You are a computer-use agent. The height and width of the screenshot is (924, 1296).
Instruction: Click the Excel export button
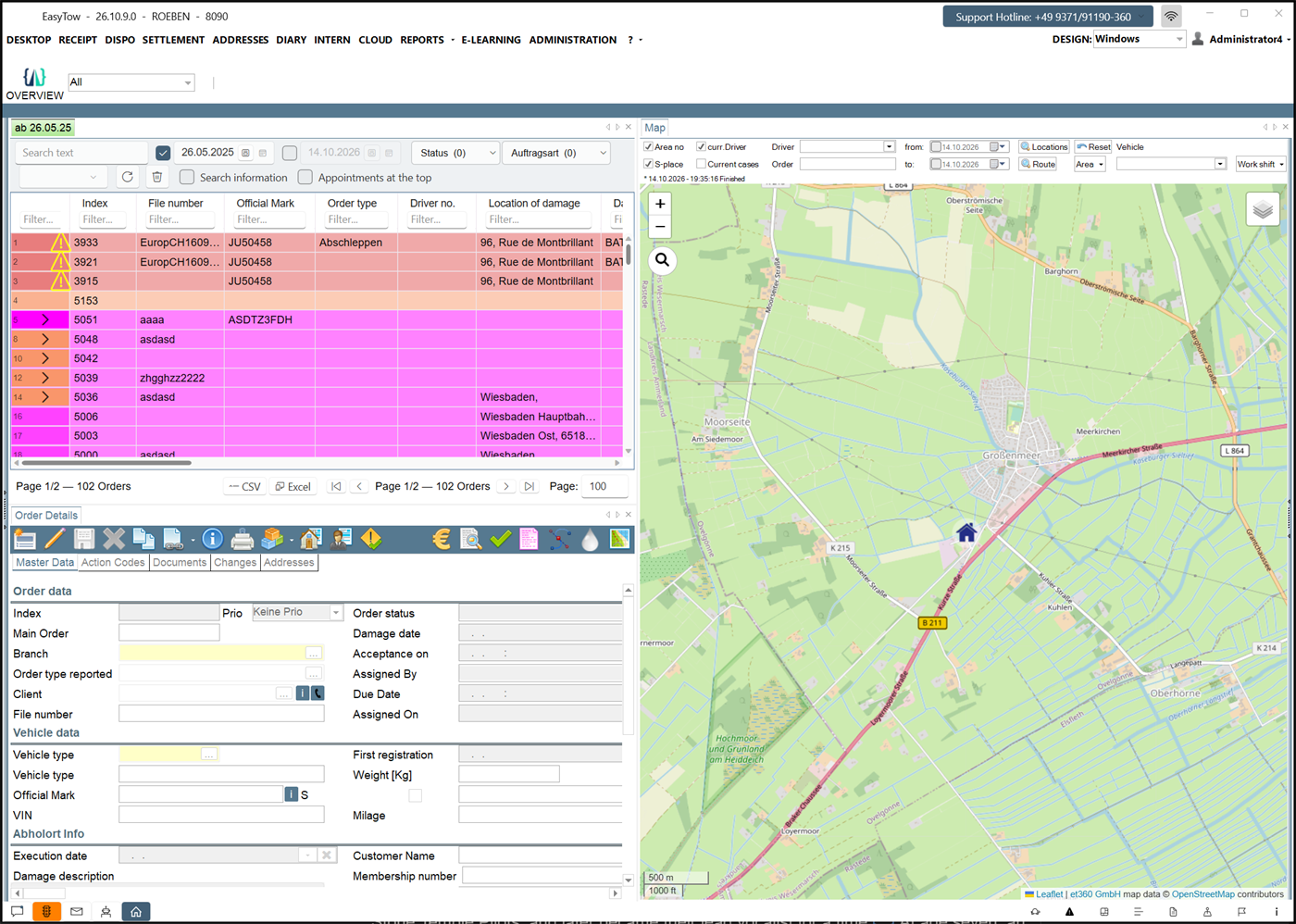[293, 486]
